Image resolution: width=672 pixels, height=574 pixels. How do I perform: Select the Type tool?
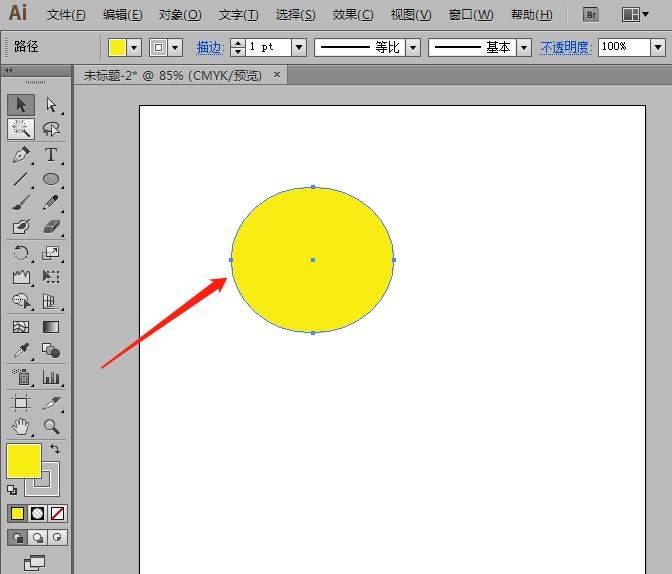(x=51, y=155)
